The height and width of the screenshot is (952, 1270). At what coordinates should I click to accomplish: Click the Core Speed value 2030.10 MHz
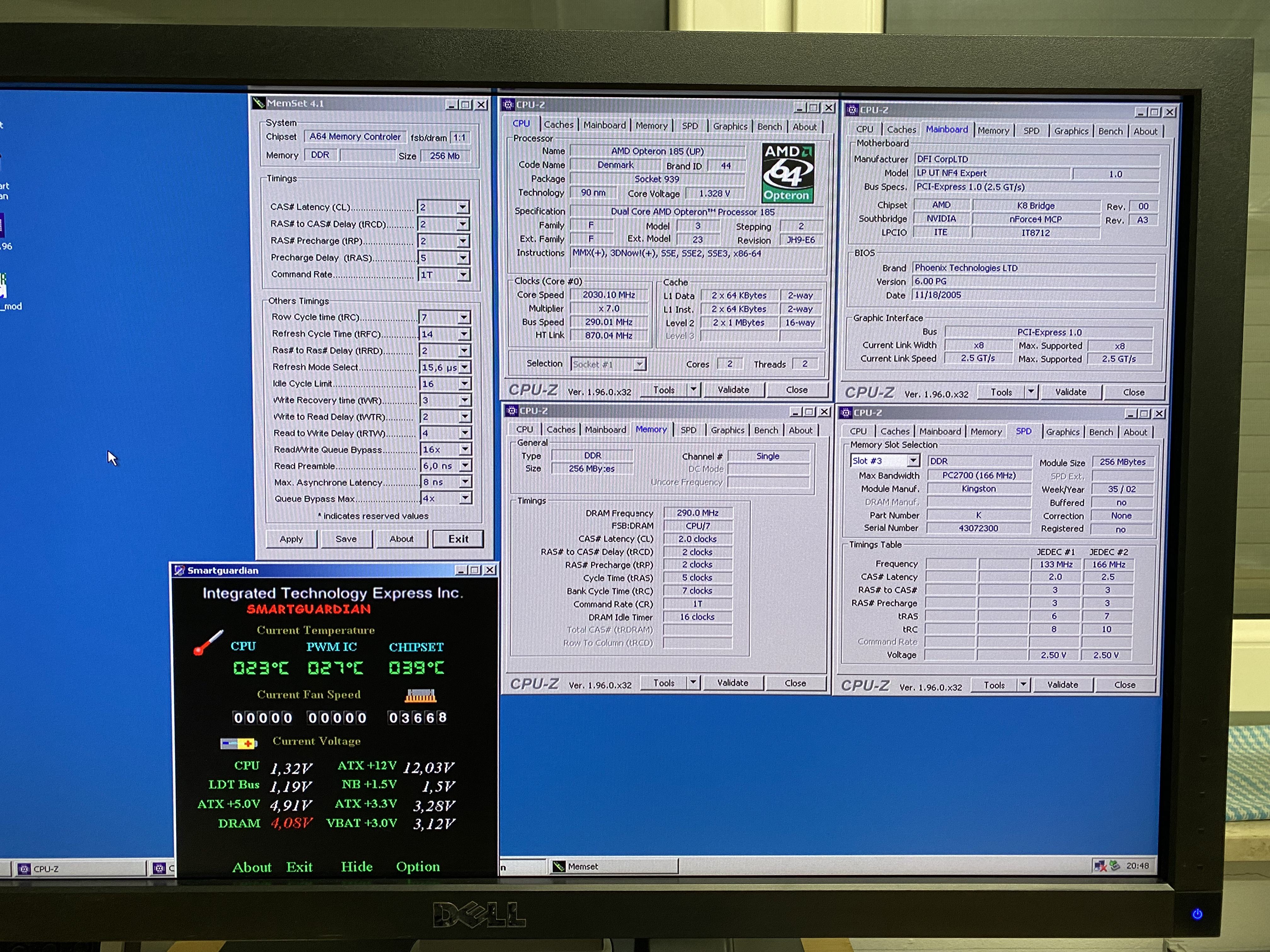point(609,294)
